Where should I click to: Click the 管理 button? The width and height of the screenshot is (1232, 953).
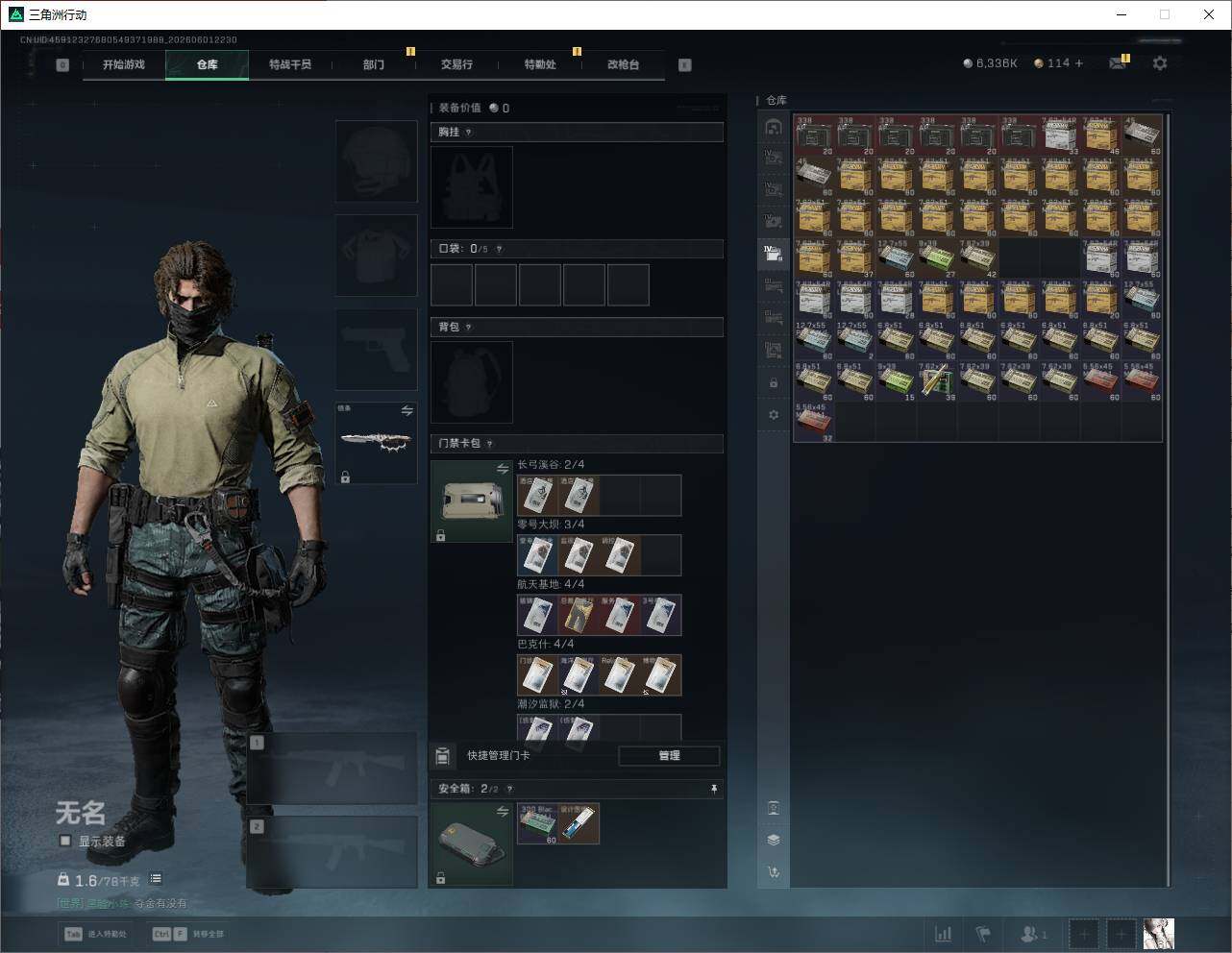(x=669, y=756)
